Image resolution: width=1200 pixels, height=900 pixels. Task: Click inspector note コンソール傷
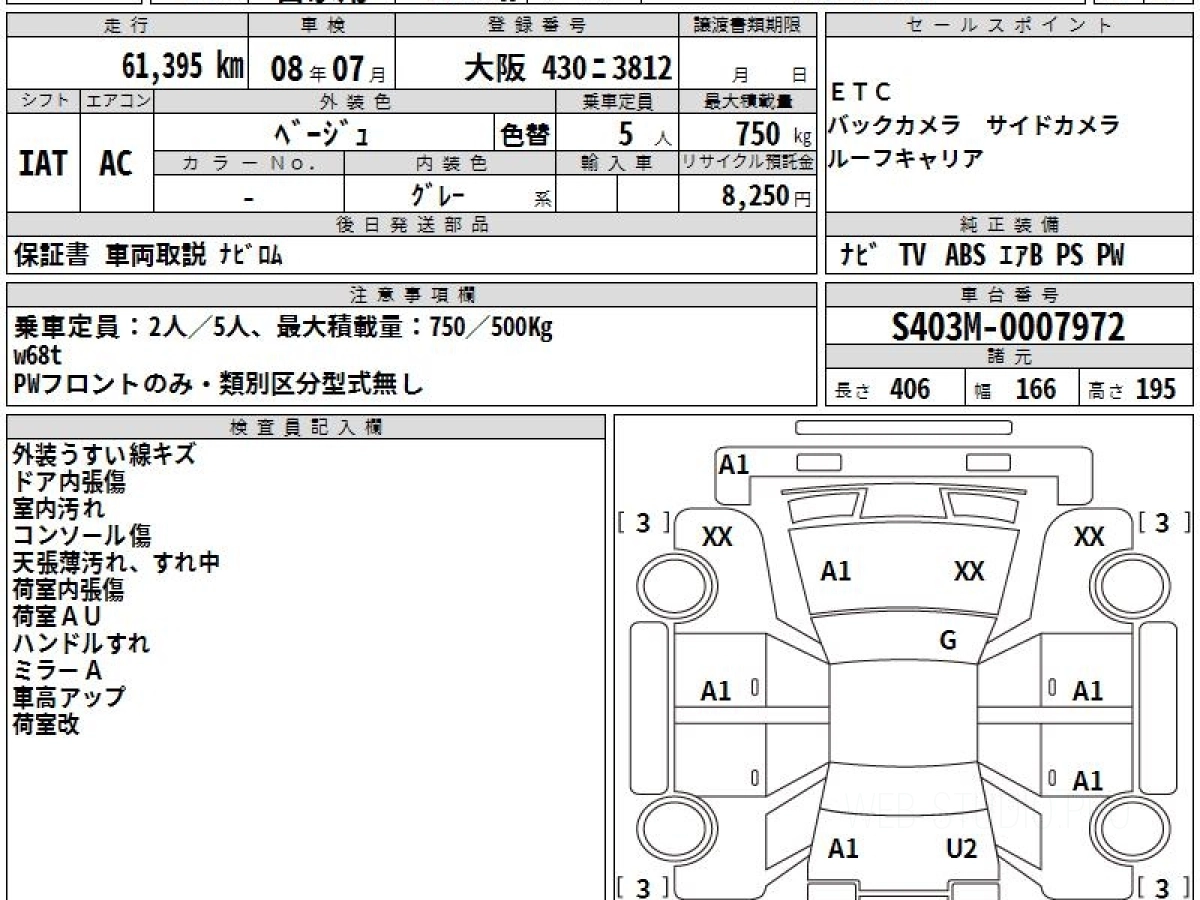[82, 536]
